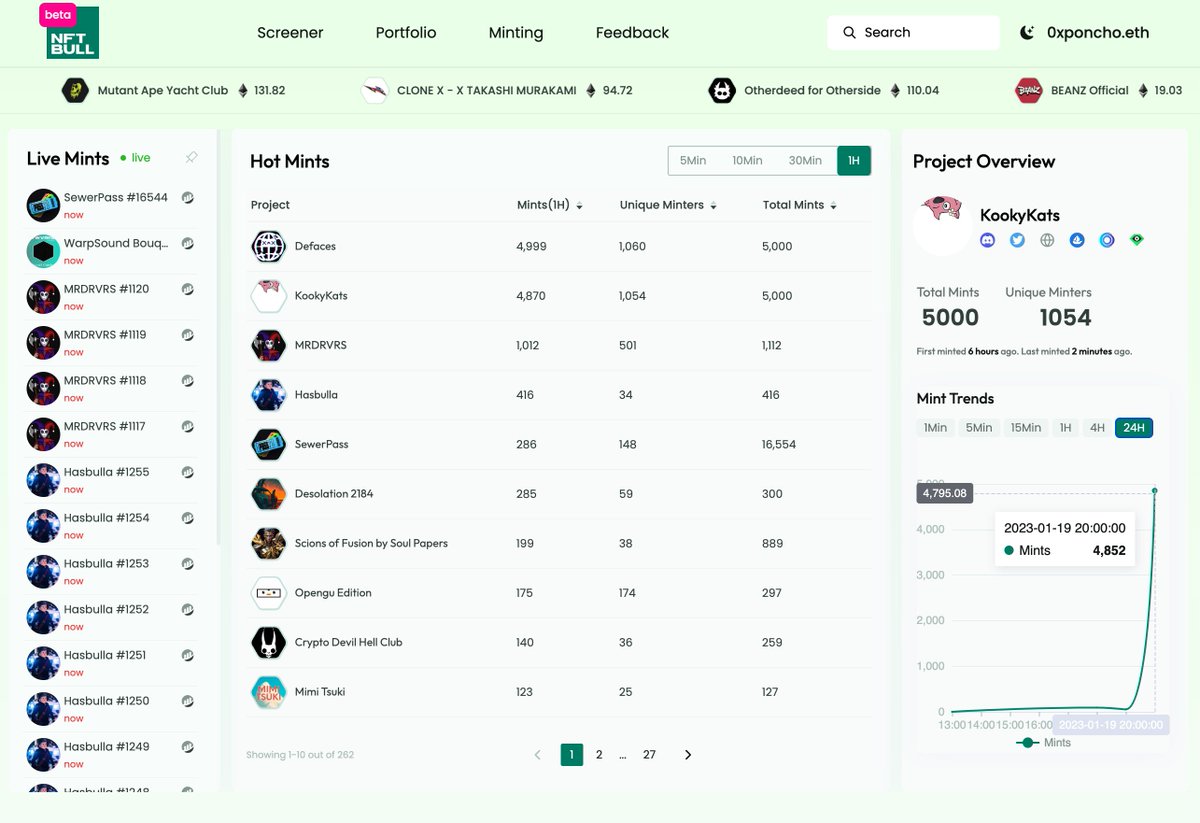Sort the Total Mints column
The height and width of the screenshot is (823, 1200).
(x=833, y=205)
